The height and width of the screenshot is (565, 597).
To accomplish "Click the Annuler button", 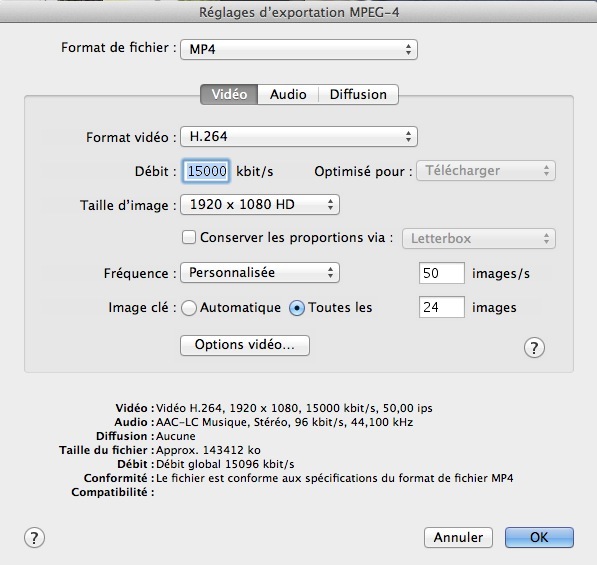I will tap(458, 537).
